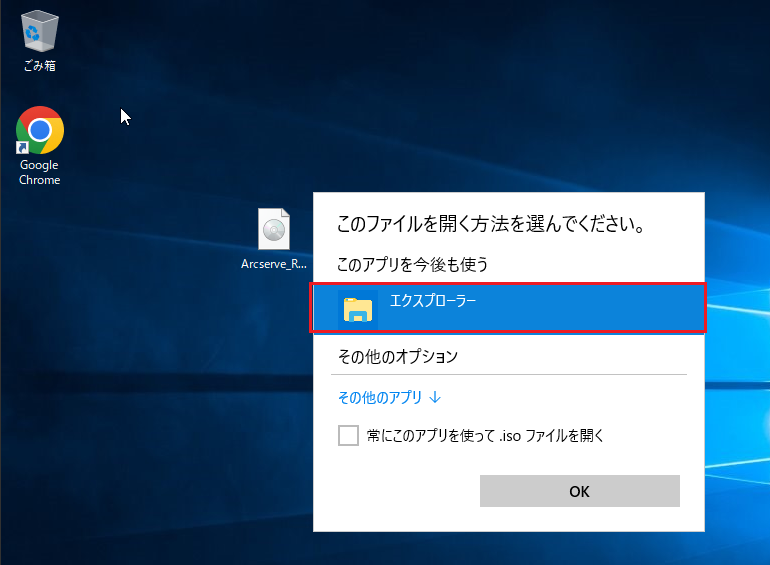Enable always use this app for .iso checkbox
The width and height of the screenshot is (770, 565).
click(x=348, y=435)
